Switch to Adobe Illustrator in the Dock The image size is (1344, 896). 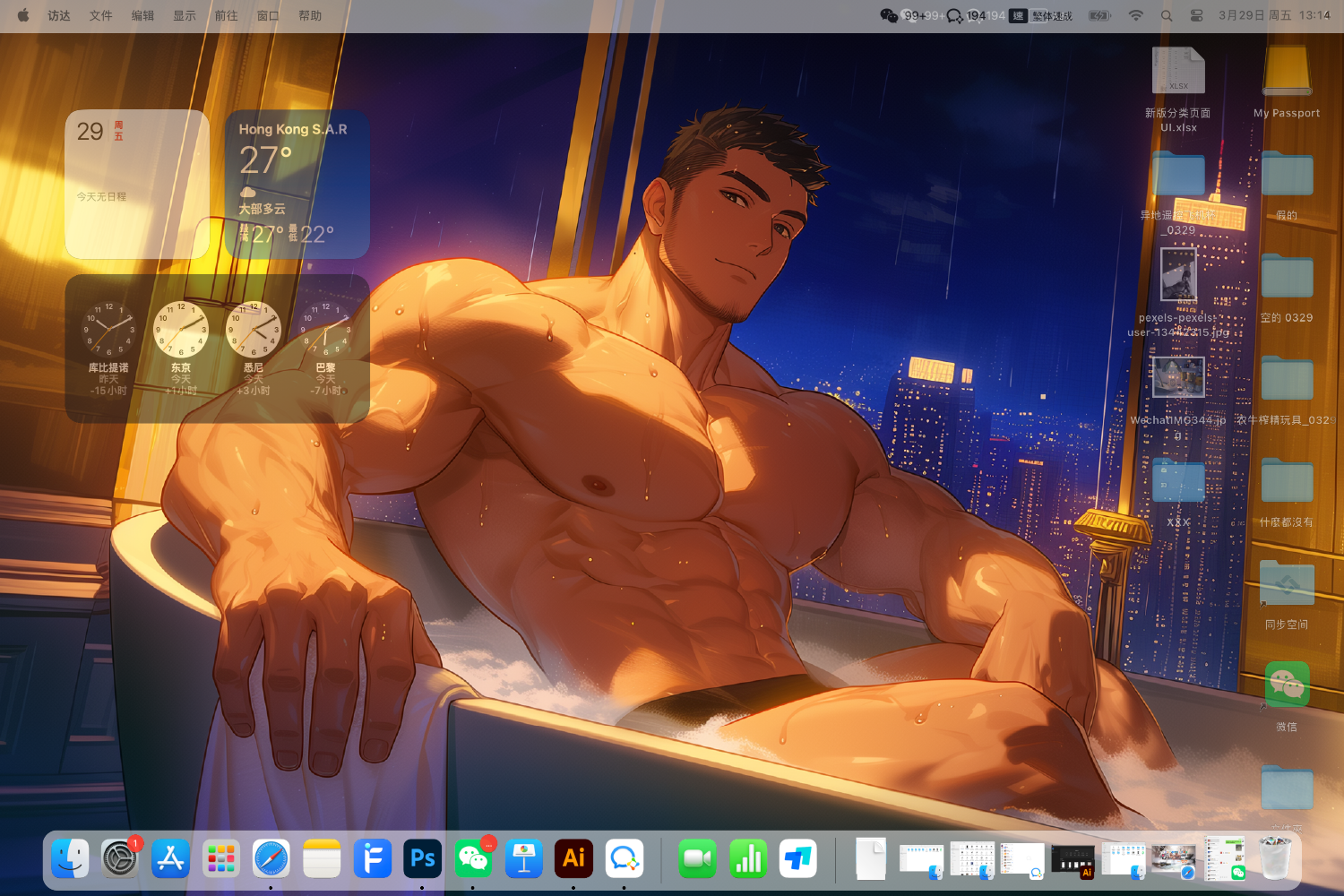coord(574,858)
